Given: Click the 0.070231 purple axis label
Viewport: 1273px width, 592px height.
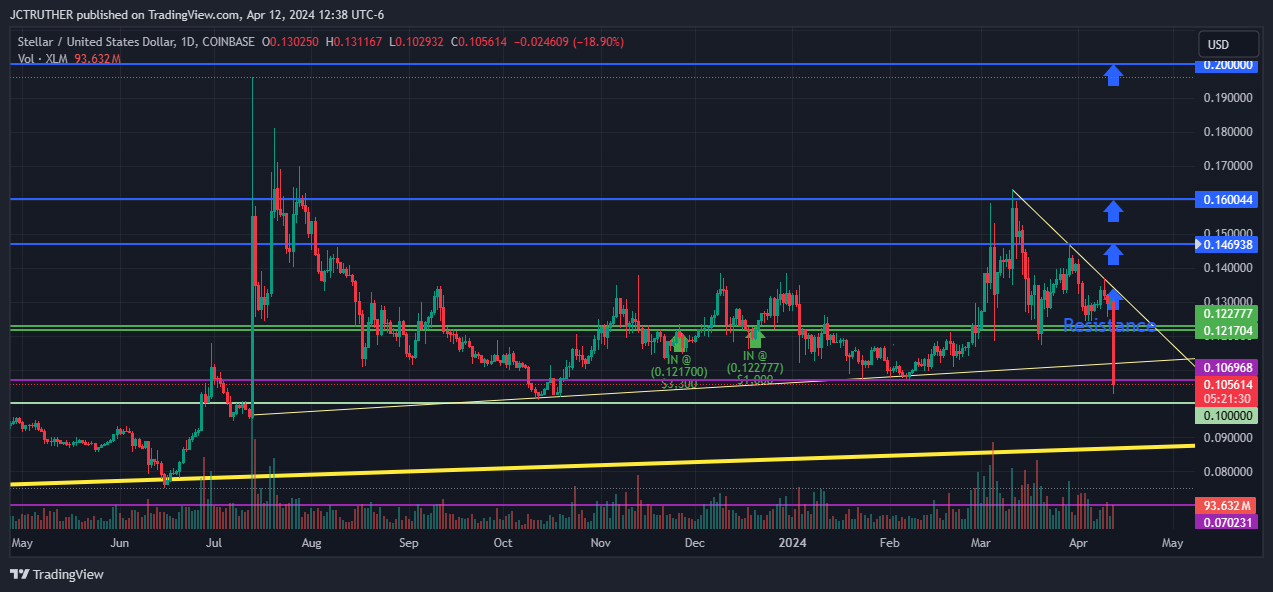Looking at the screenshot, I should pos(1226,521).
